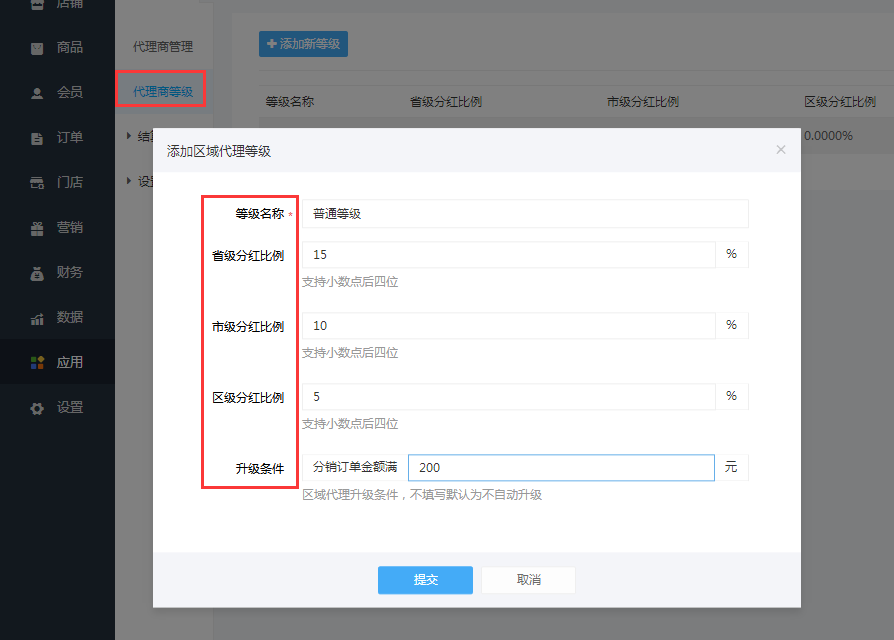Viewport: 894px width, 640px height.
Task: Click the 0.0000% table cell
Action: (x=828, y=136)
